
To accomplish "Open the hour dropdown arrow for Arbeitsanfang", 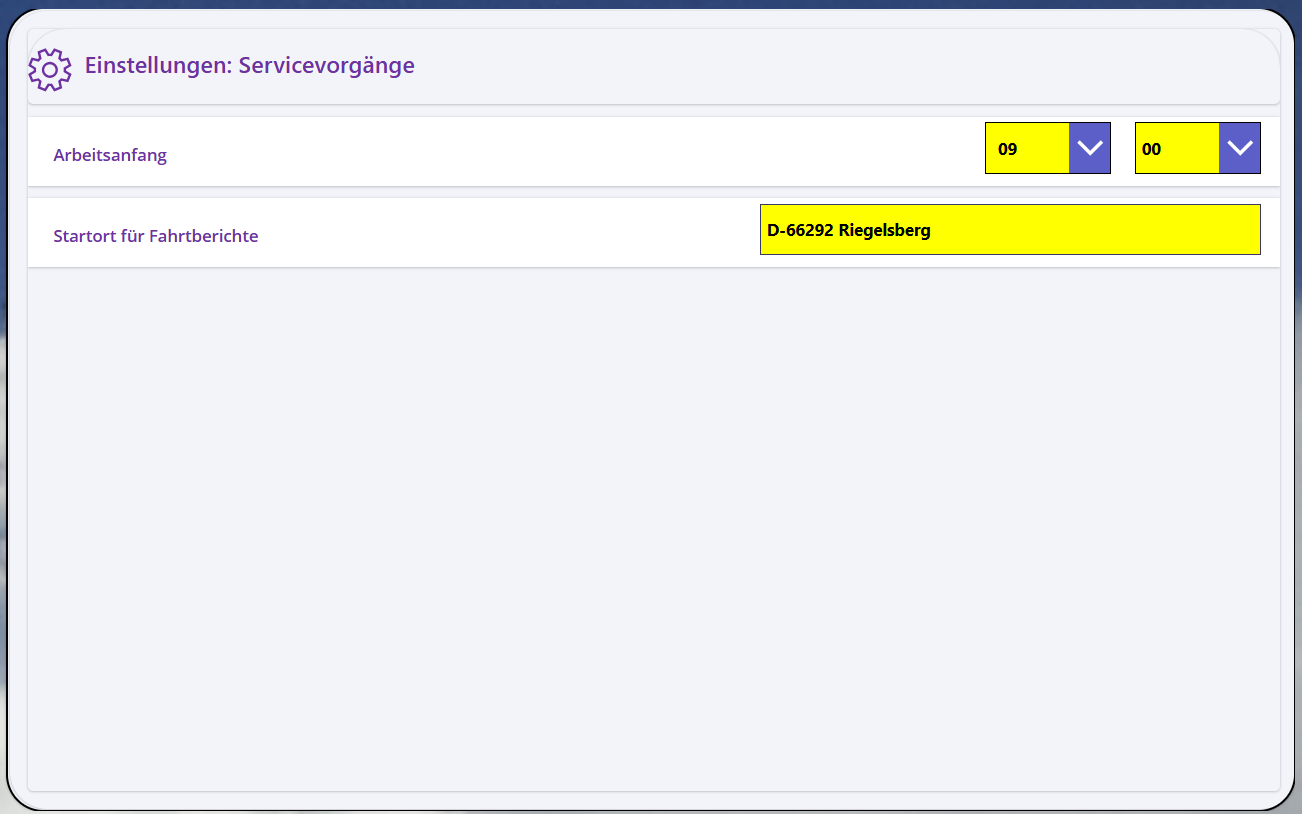I will tap(1089, 148).
